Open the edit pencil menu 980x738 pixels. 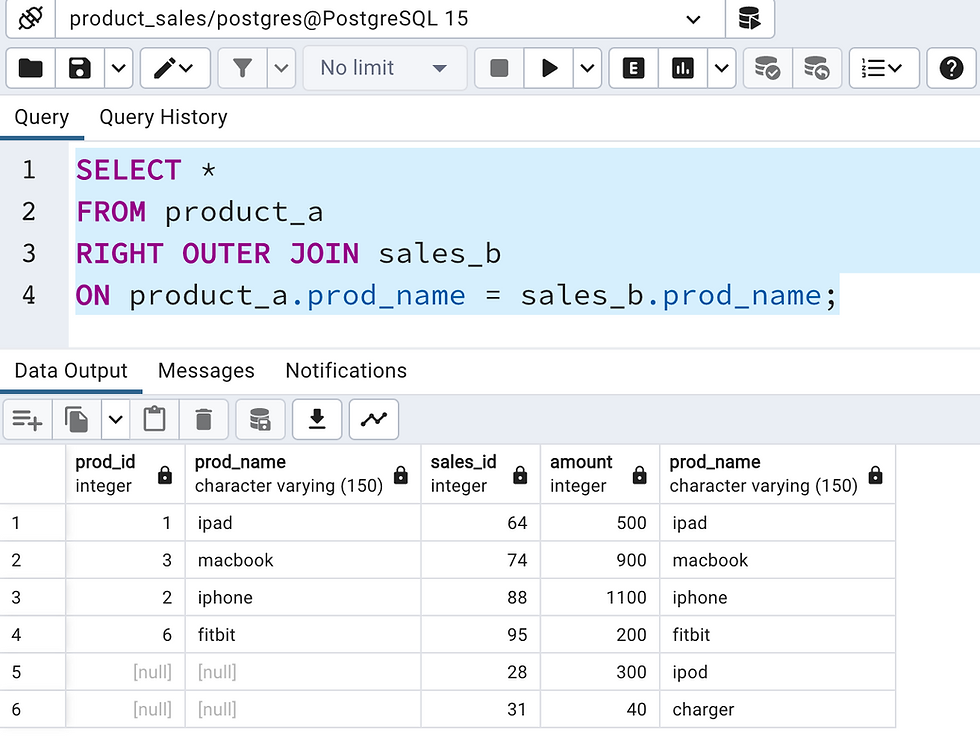pyautogui.click(x=175, y=67)
